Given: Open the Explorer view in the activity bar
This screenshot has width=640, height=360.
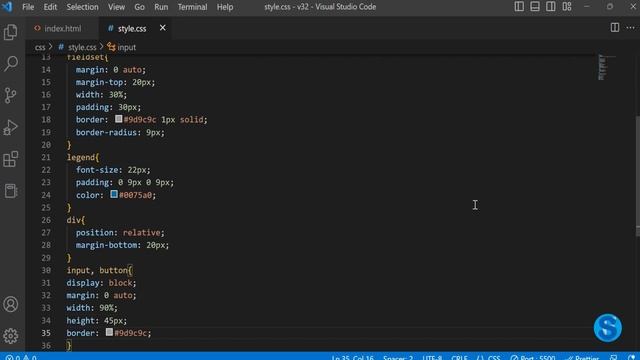Looking at the screenshot, I should pyautogui.click(x=11, y=32).
